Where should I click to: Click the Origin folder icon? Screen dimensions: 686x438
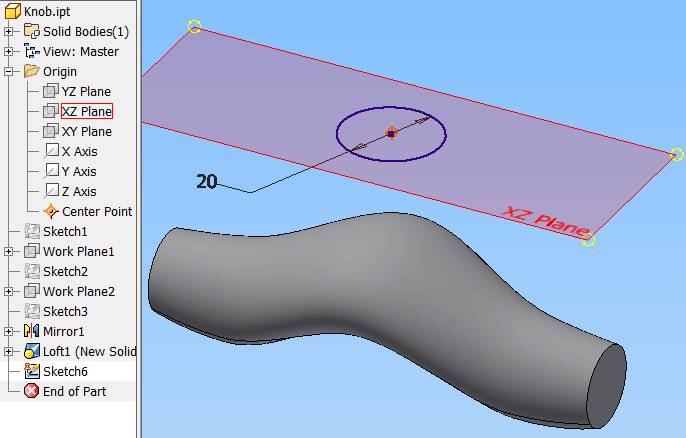32,71
